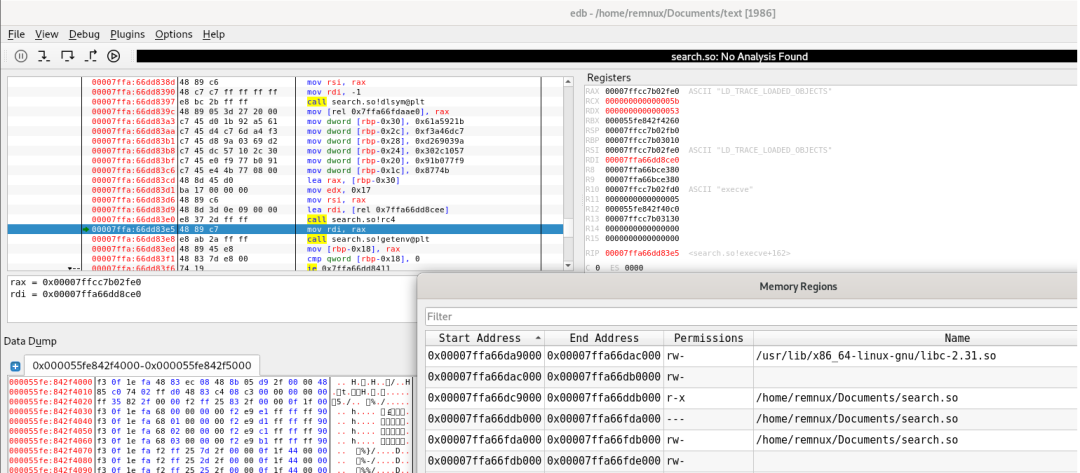
Task: Pause the debugged process
Action: tap(19, 57)
